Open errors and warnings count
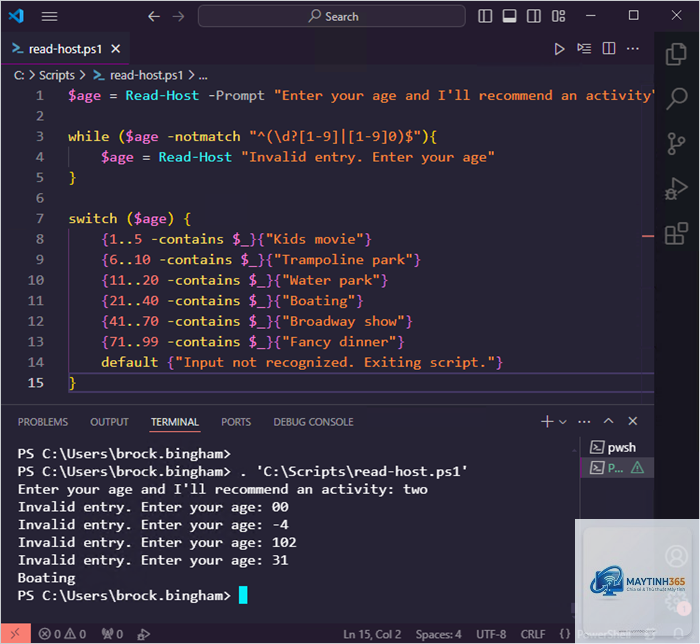Image resolution: width=700 pixels, height=644 pixels. click(x=62, y=634)
